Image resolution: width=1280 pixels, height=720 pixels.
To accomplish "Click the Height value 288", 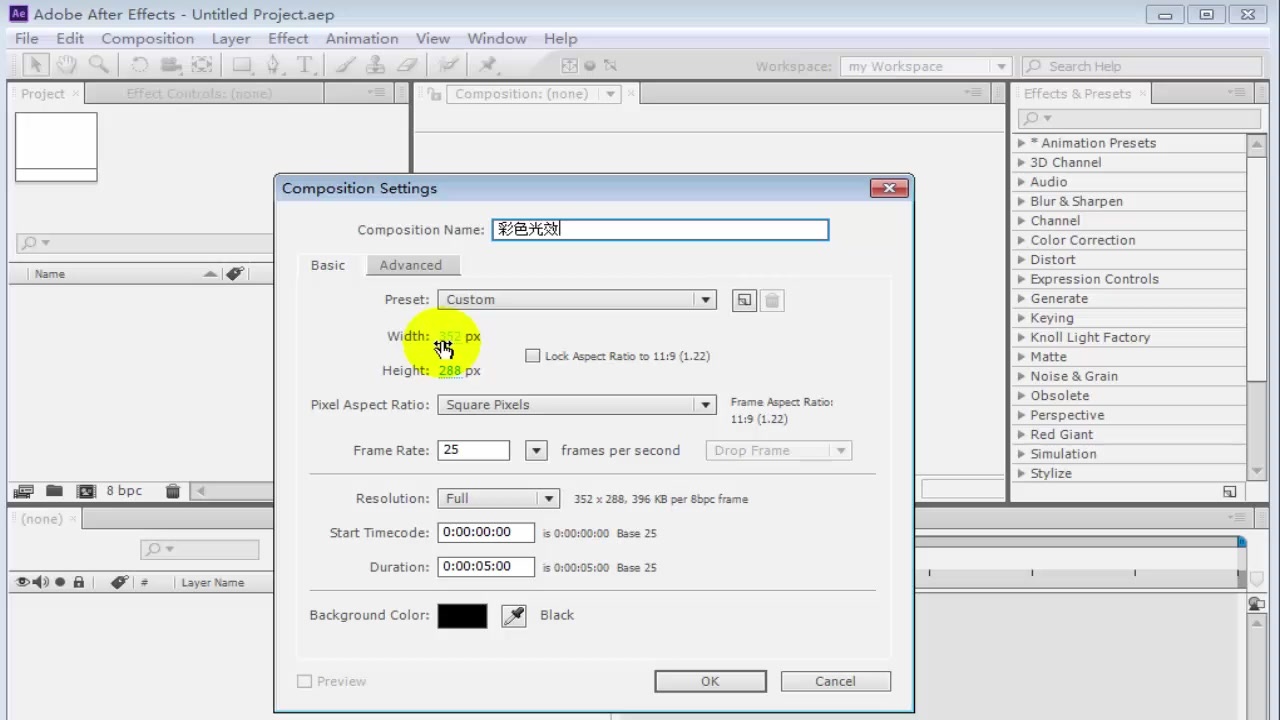I will pyautogui.click(x=450, y=371).
